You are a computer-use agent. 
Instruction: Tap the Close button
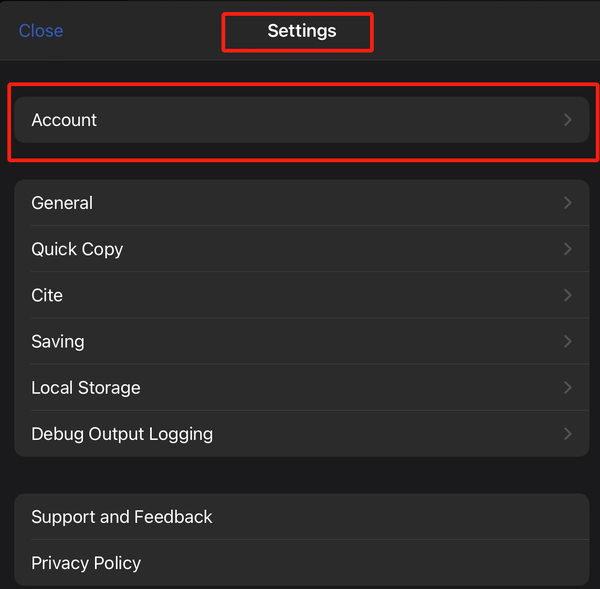tap(41, 31)
